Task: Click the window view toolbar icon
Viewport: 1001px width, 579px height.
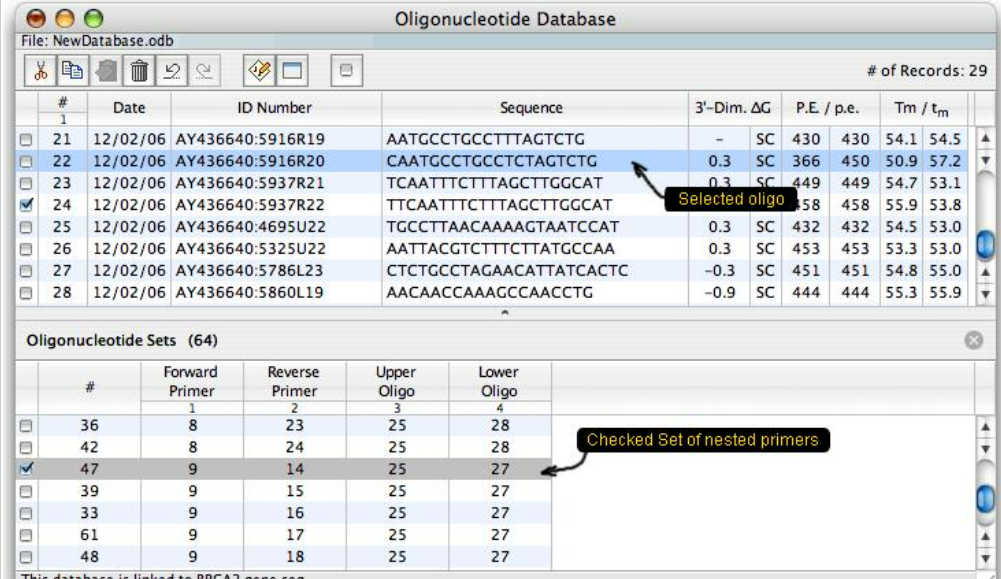Action: pyautogui.click(x=292, y=70)
